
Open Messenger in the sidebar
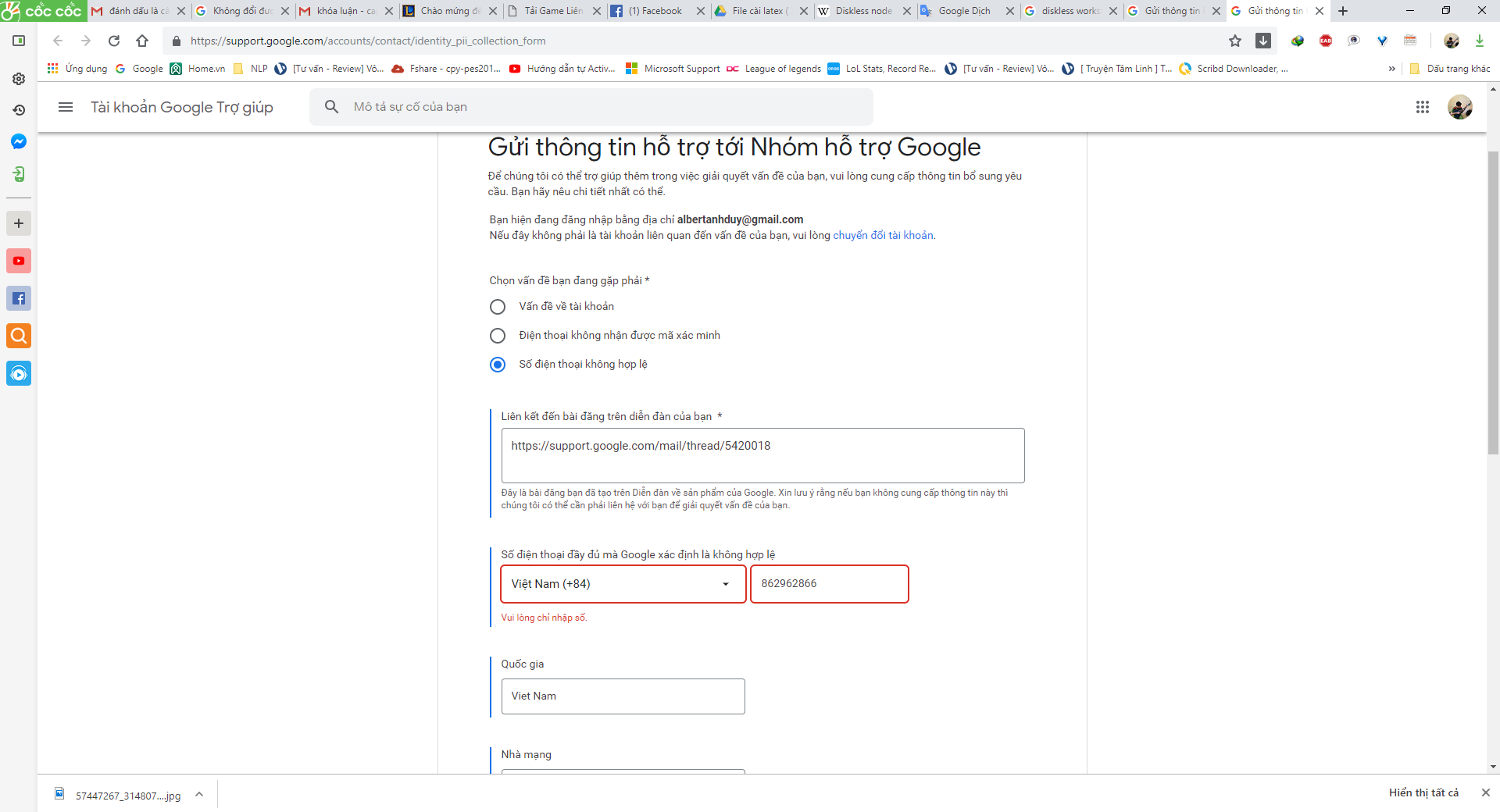coord(19,141)
